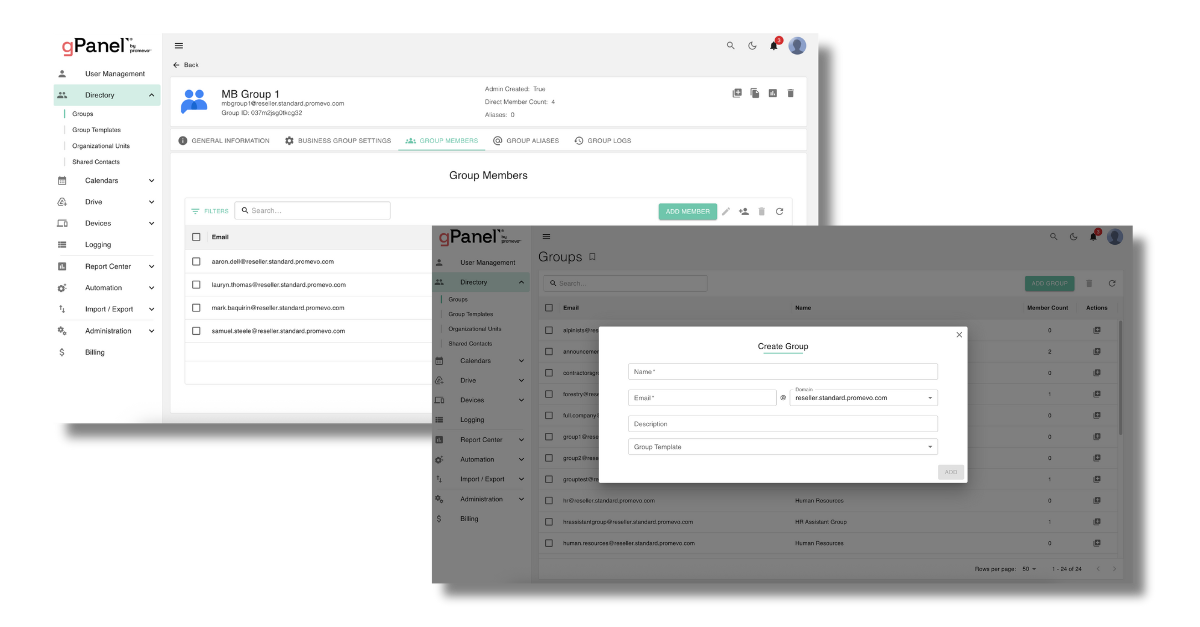Refresh the Groups list in Groups window

click(1111, 284)
